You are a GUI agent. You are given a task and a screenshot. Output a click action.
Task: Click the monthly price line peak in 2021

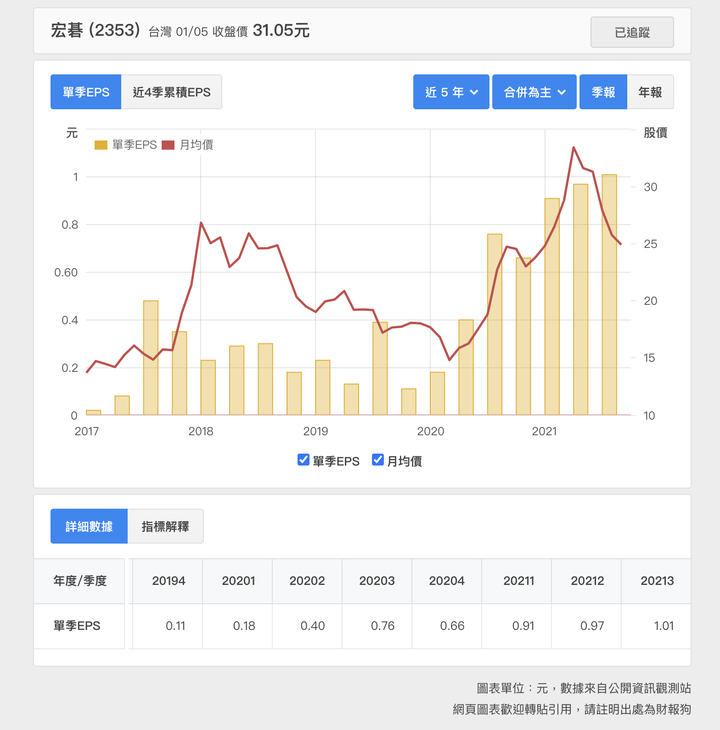573,148
